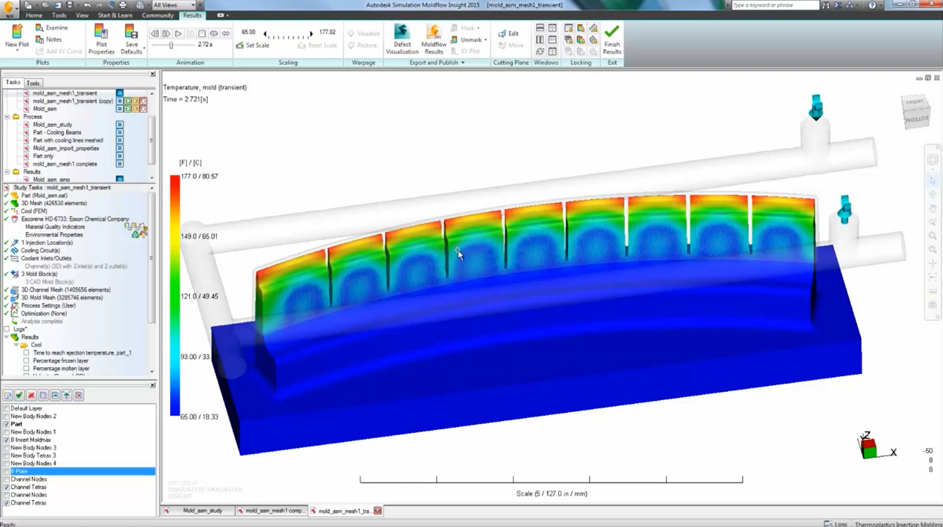This screenshot has height=527, width=943.
Task: Open the Start & Learn ribbon tab
Action: tap(115, 15)
